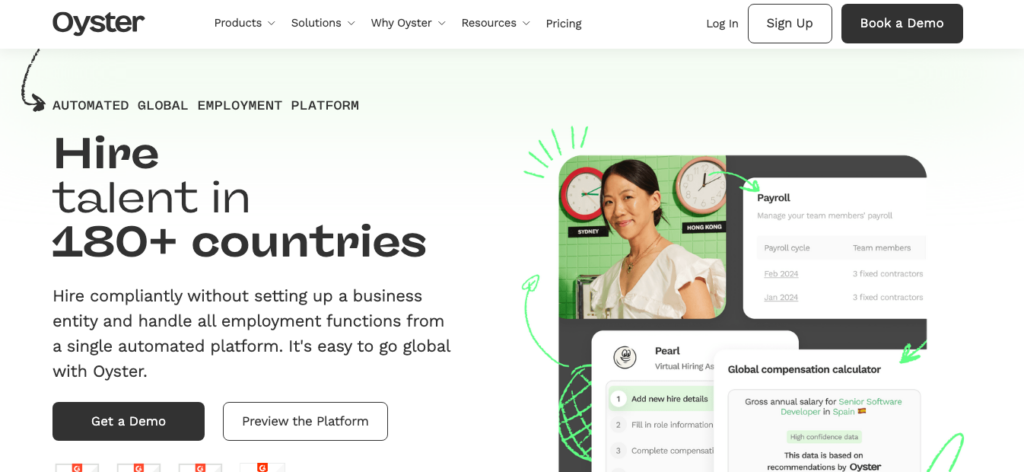Click the fourth G2 badge icon
The height and width of the screenshot is (472, 1024).
(x=262, y=467)
